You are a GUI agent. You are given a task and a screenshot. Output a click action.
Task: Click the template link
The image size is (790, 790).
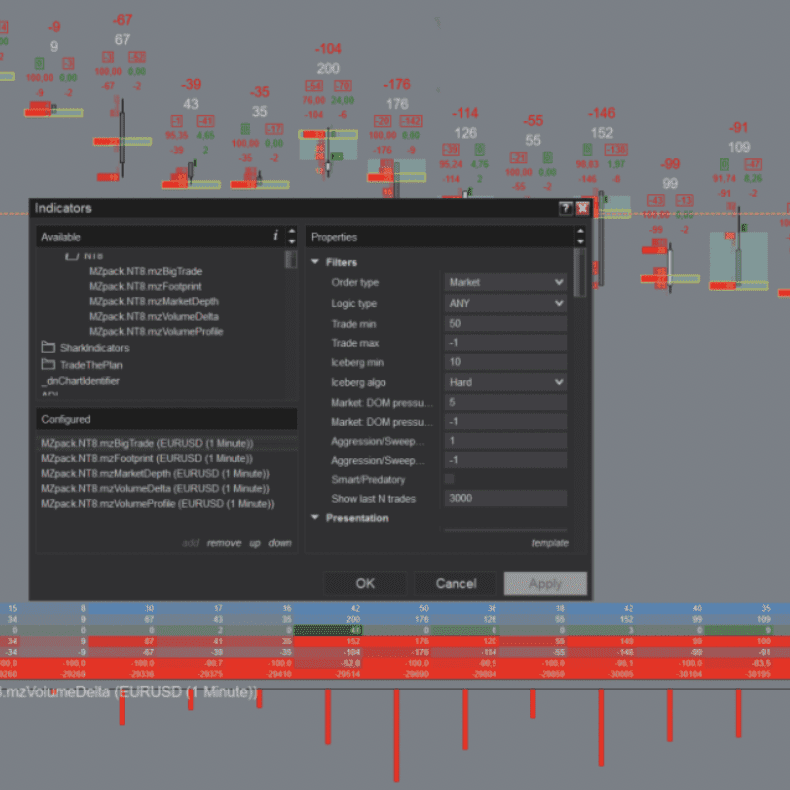549,543
